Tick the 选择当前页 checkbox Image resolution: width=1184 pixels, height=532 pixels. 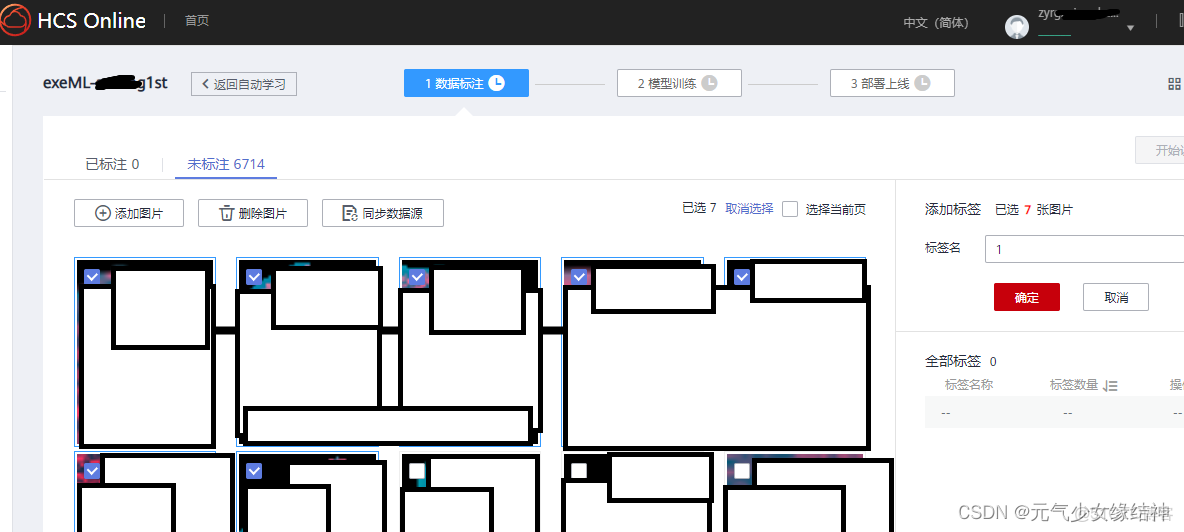pos(790,209)
